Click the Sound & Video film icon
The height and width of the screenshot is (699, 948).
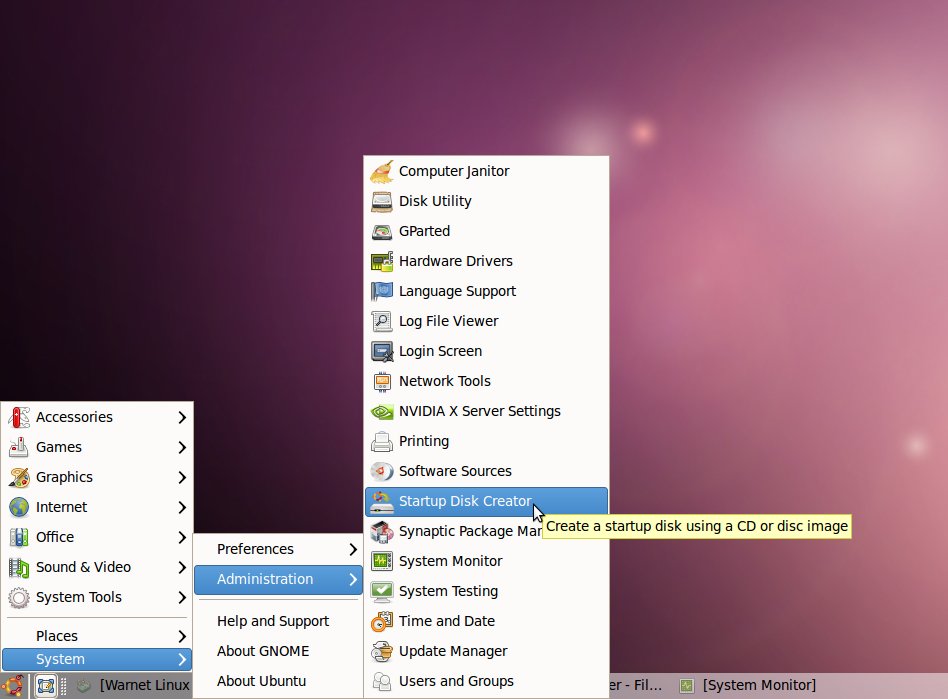tap(19, 567)
